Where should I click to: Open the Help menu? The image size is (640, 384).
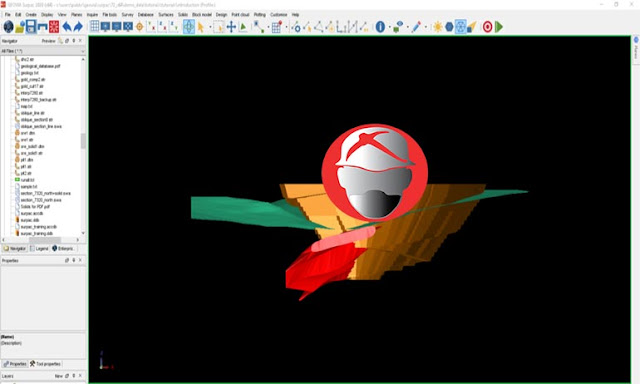click(x=296, y=15)
